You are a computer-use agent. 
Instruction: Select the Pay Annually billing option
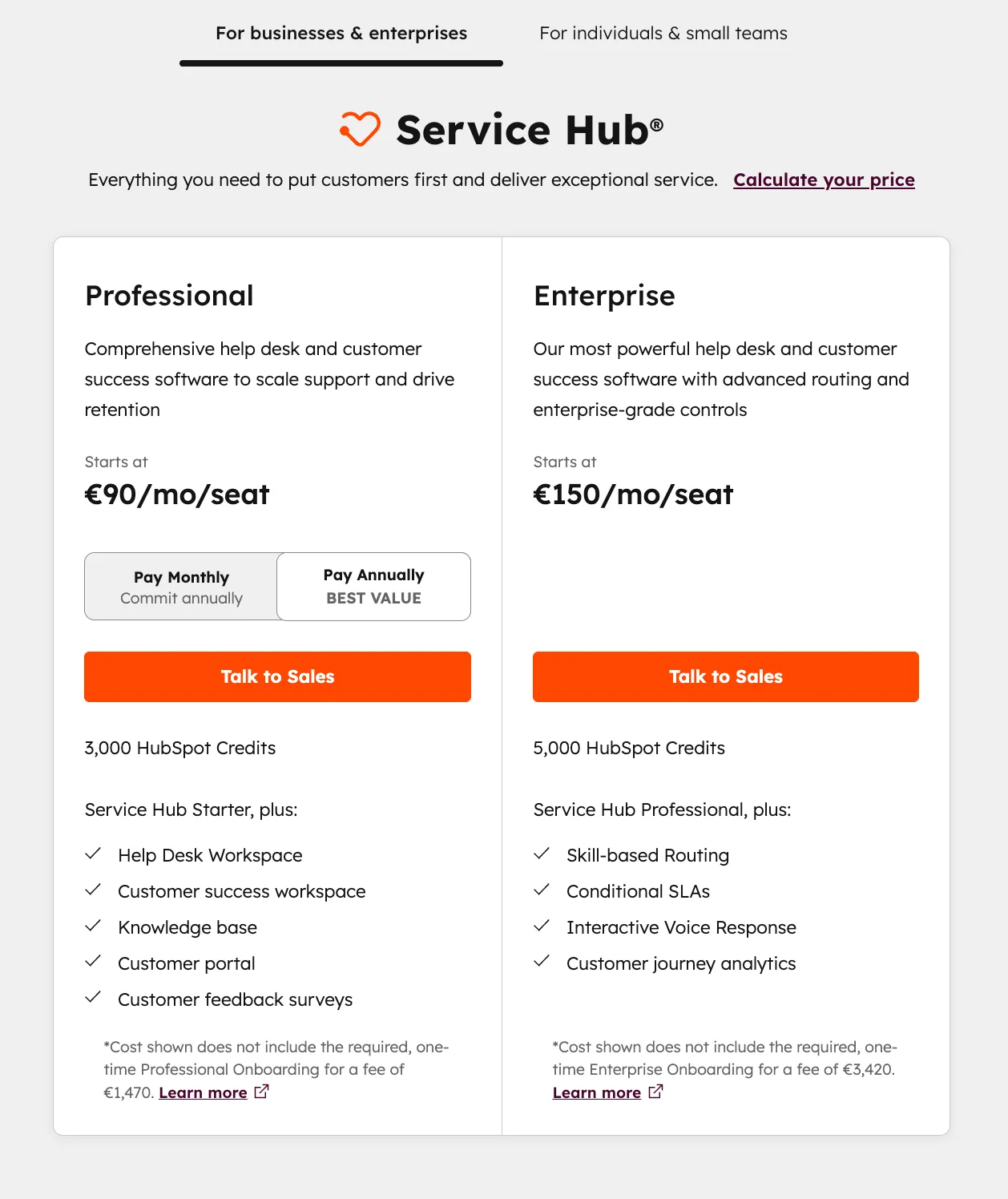(373, 586)
